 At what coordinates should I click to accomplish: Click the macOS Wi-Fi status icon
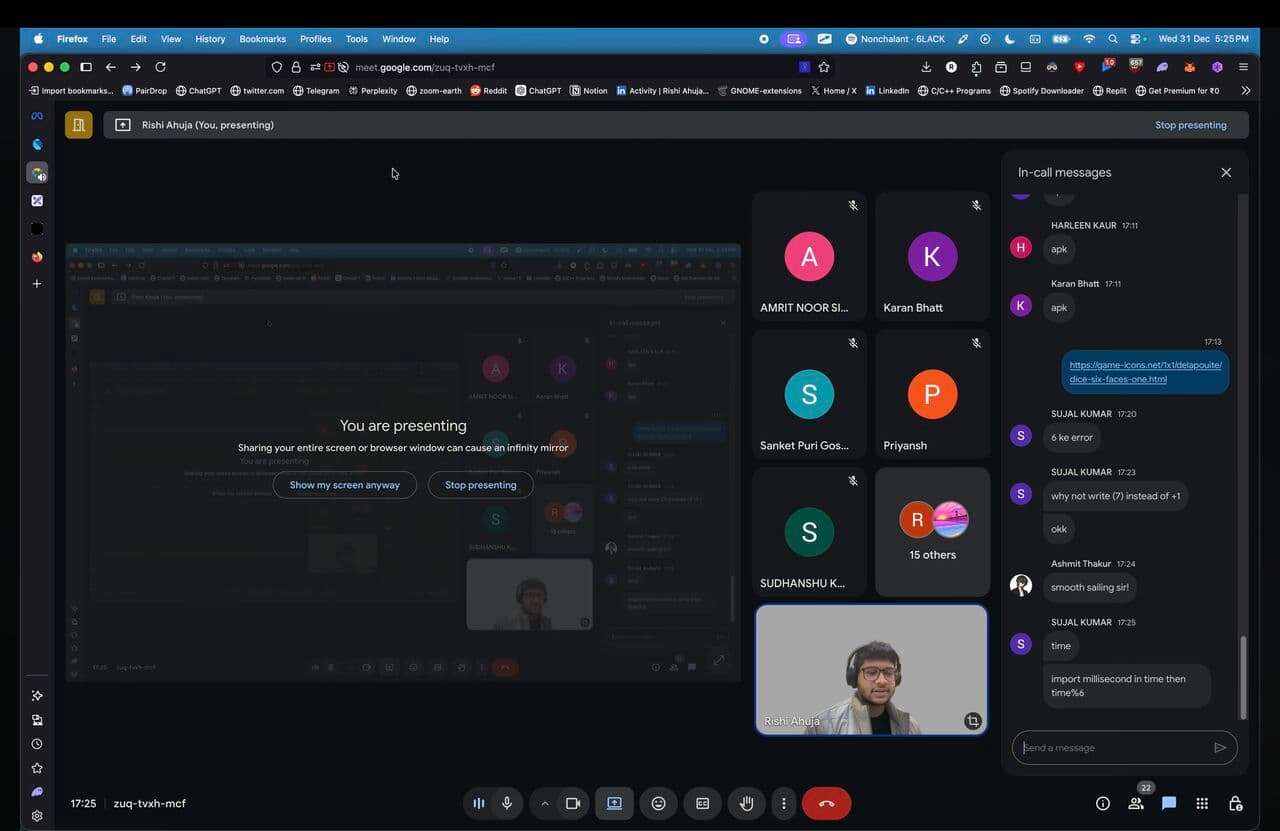[1088, 39]
